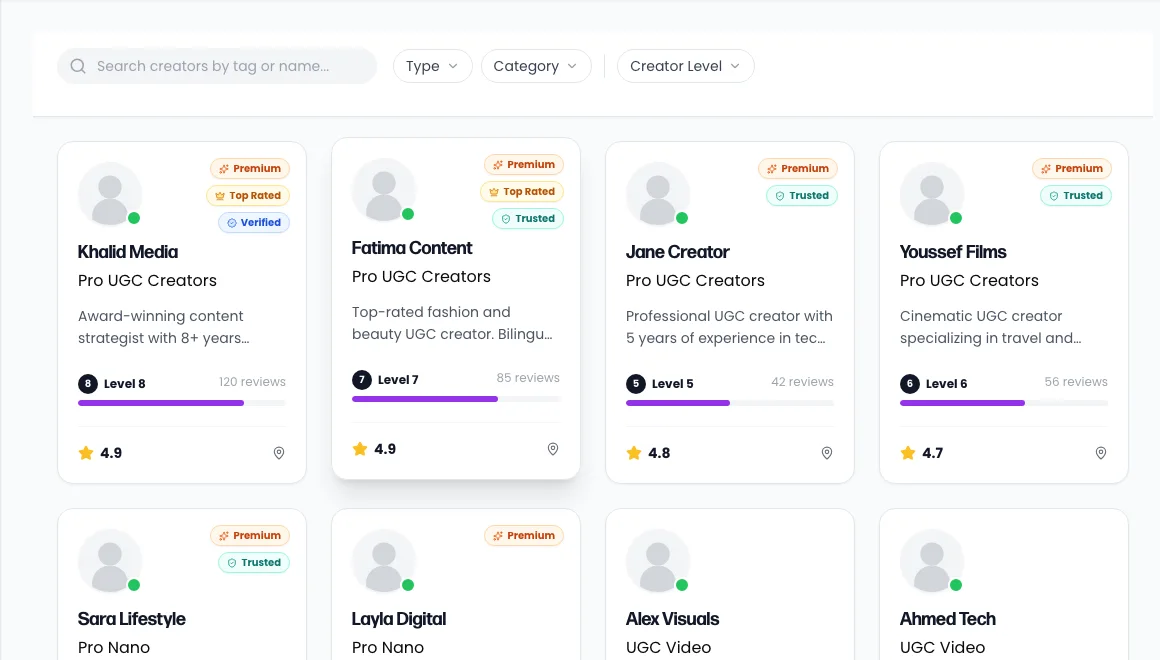This screenshot has height=660, width=1160.
Task: Click Trusted badge on Fatima Content card
Action: (x=528, y=218)
